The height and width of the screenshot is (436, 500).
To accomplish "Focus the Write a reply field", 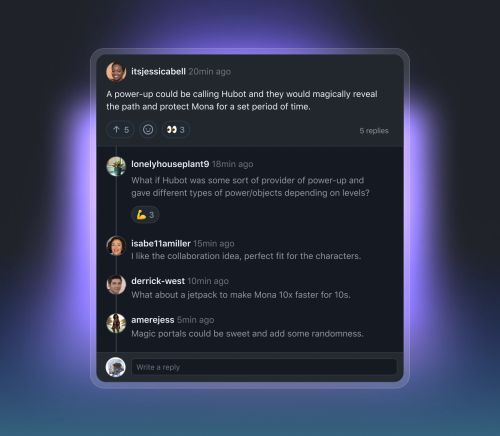I will pyautogui.click(x=264, y=367).
